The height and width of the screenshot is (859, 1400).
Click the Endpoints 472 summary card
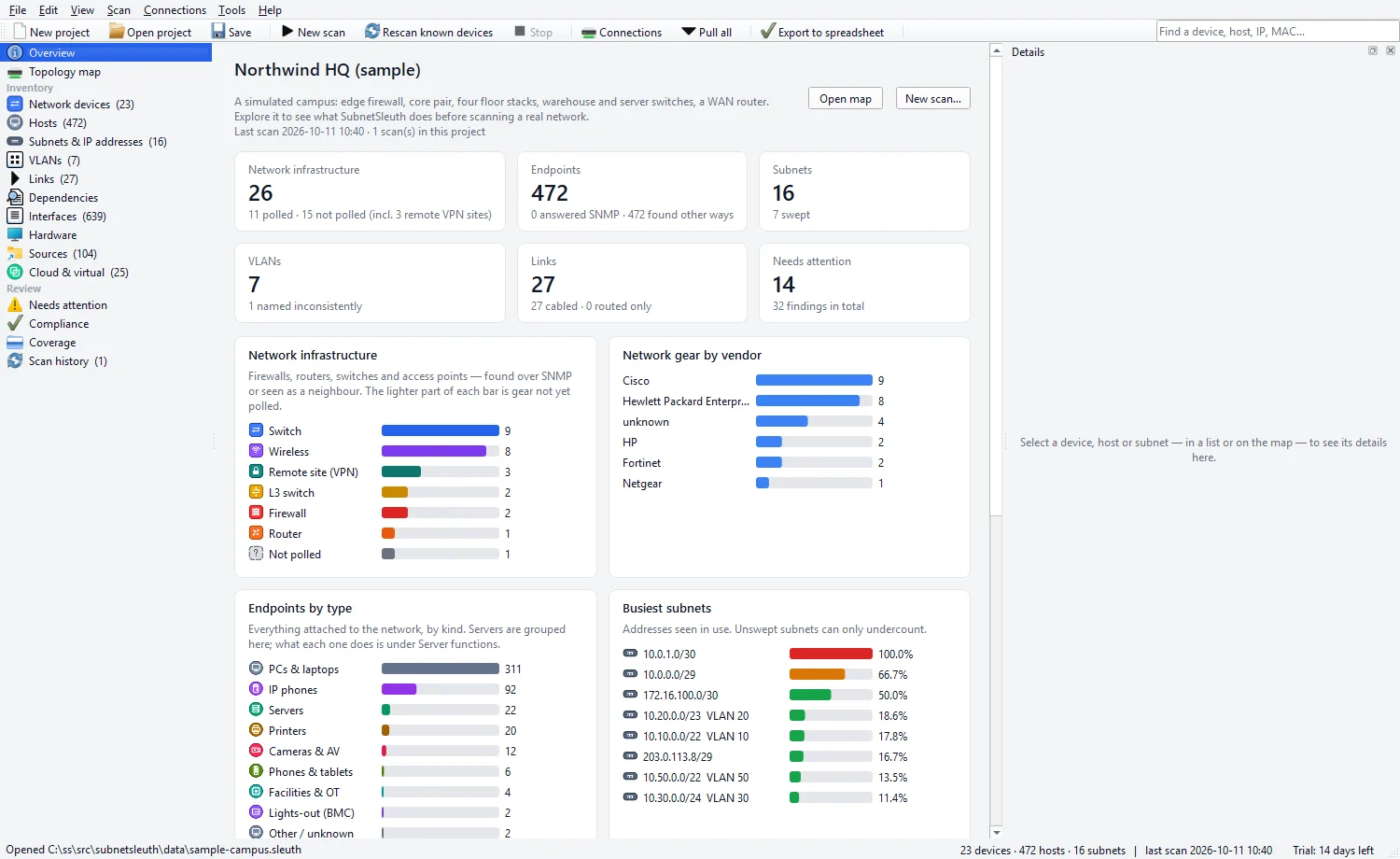coord(632,191)
